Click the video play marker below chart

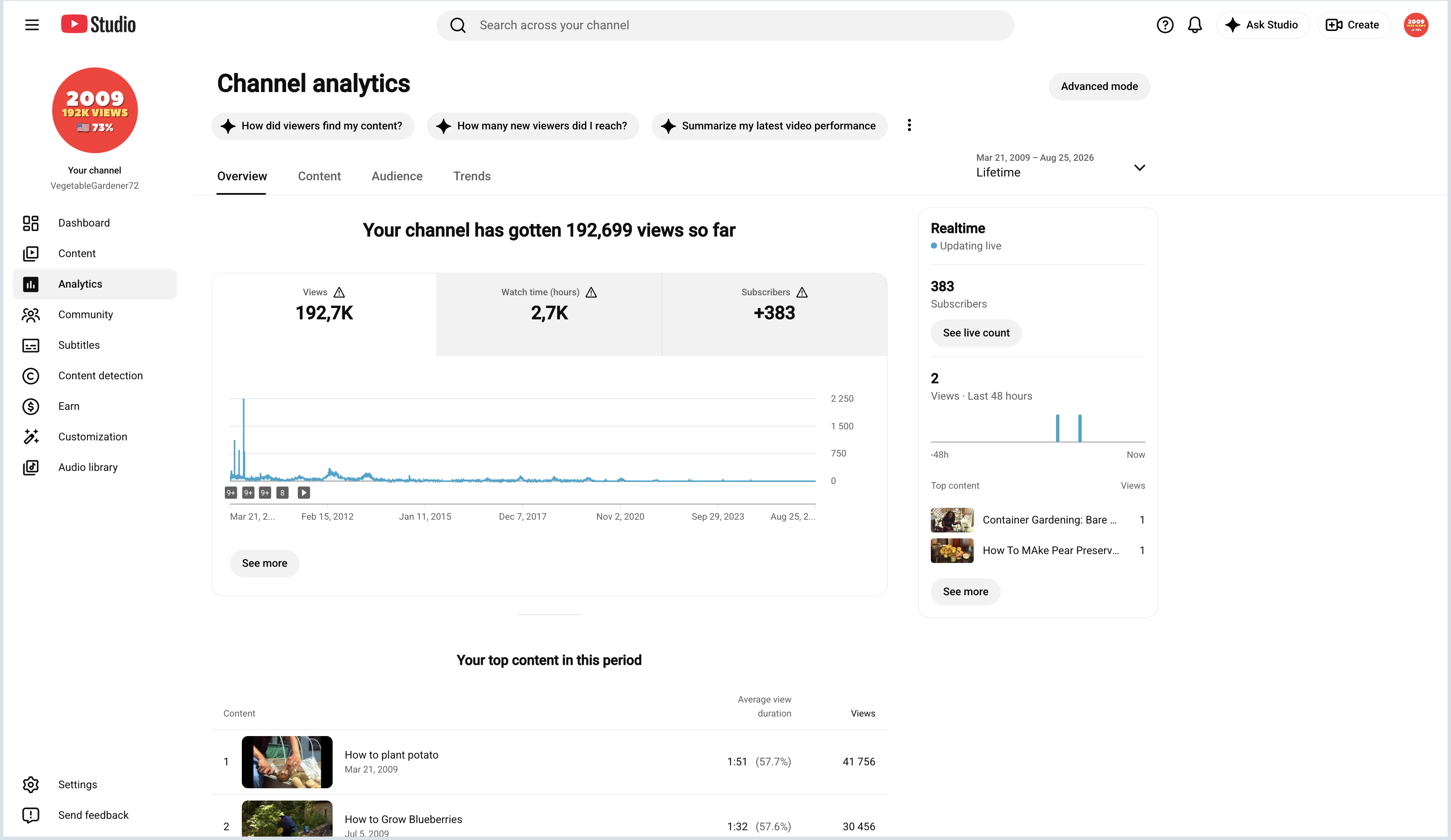303,492
